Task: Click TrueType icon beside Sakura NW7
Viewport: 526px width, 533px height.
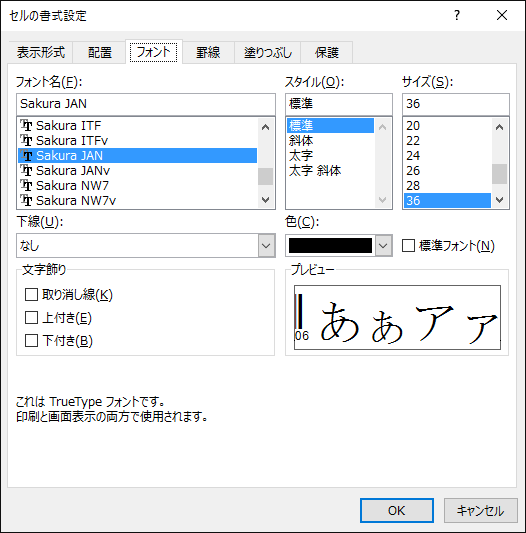Action: coord(26,185)
